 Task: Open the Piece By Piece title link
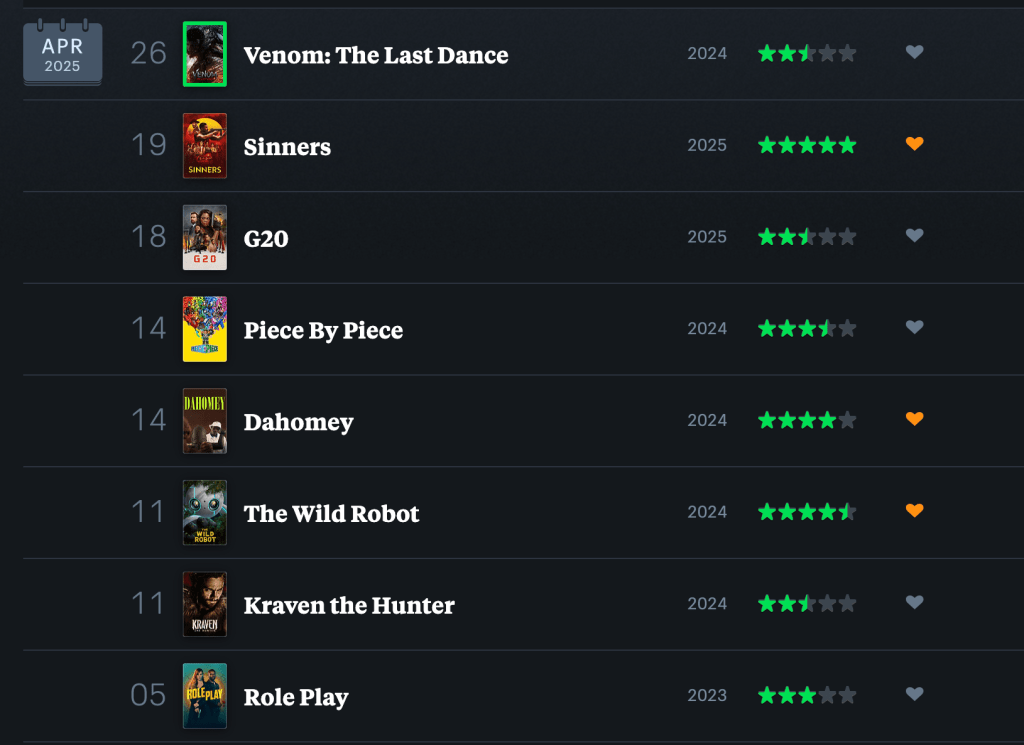(323, 330)
